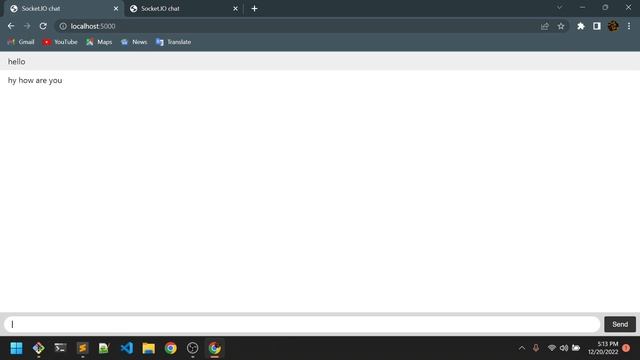Open the green document editor taskbar icon
Viewport: 640px width, 360px height.
tap(104, 348)
